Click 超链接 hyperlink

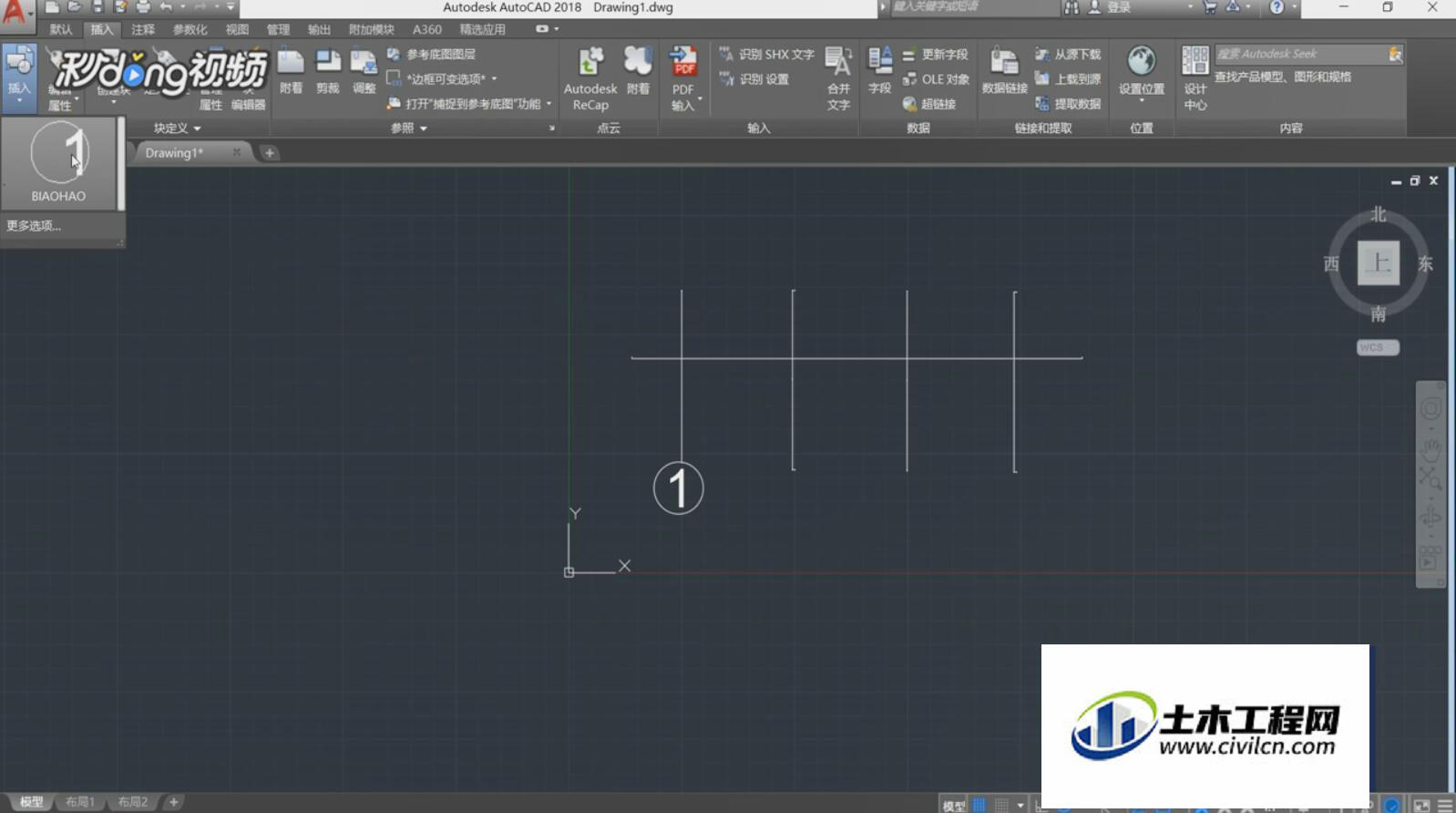click(928, 104)
